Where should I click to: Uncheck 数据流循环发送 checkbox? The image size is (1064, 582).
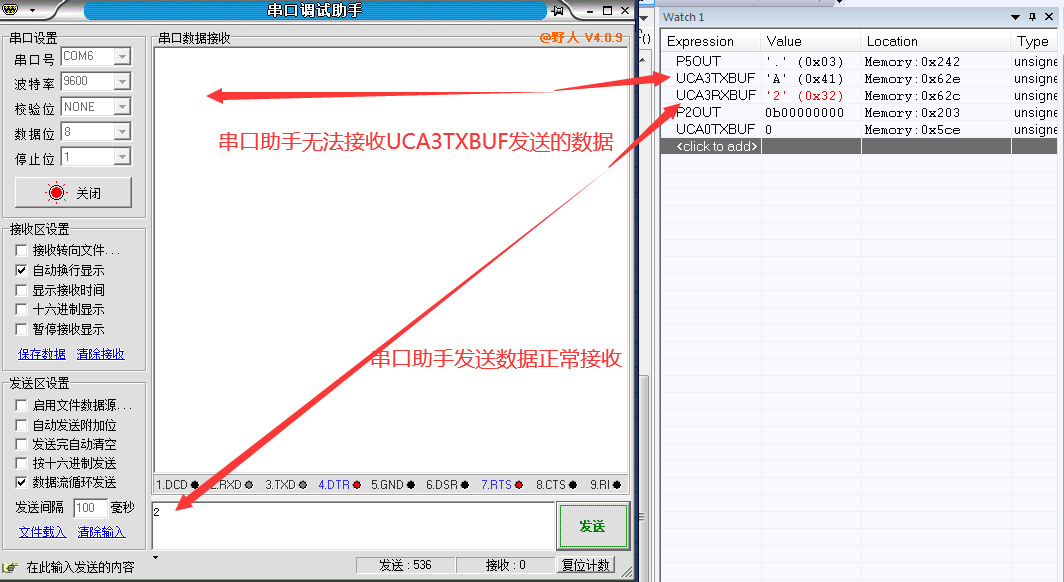(21, 482)
